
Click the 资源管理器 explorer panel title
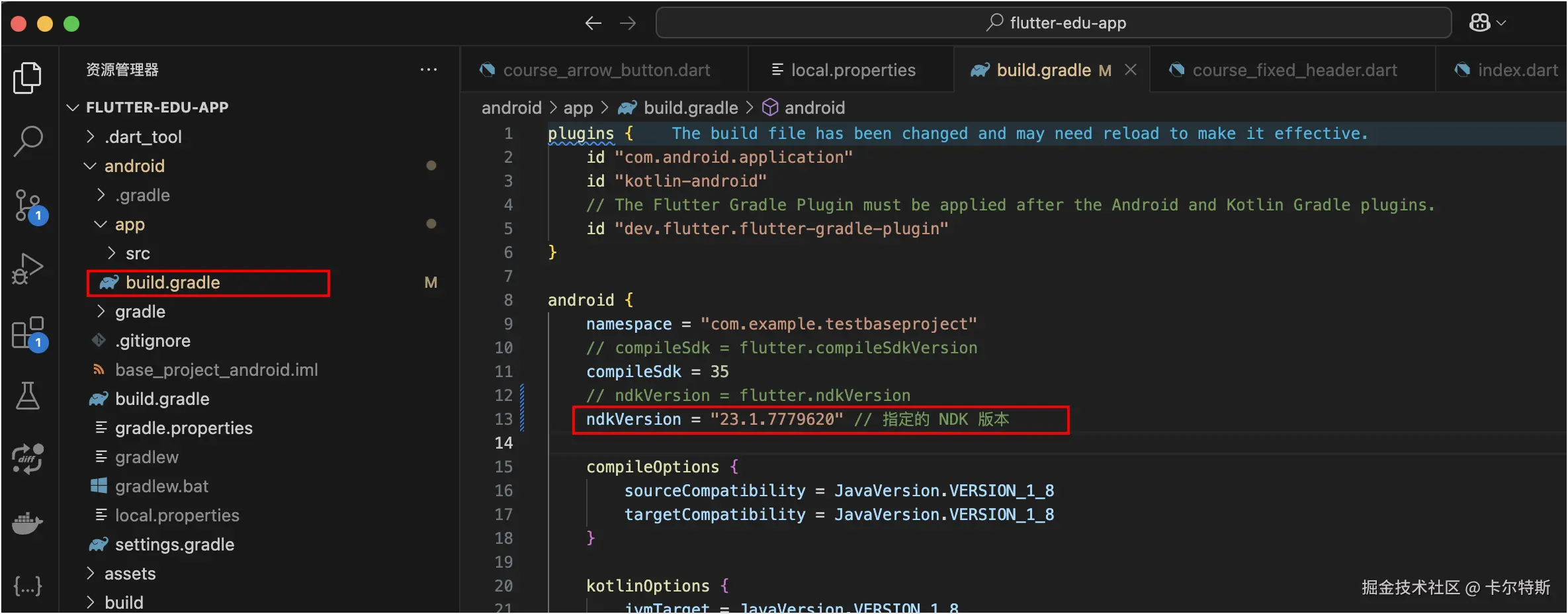pos(122,69)
